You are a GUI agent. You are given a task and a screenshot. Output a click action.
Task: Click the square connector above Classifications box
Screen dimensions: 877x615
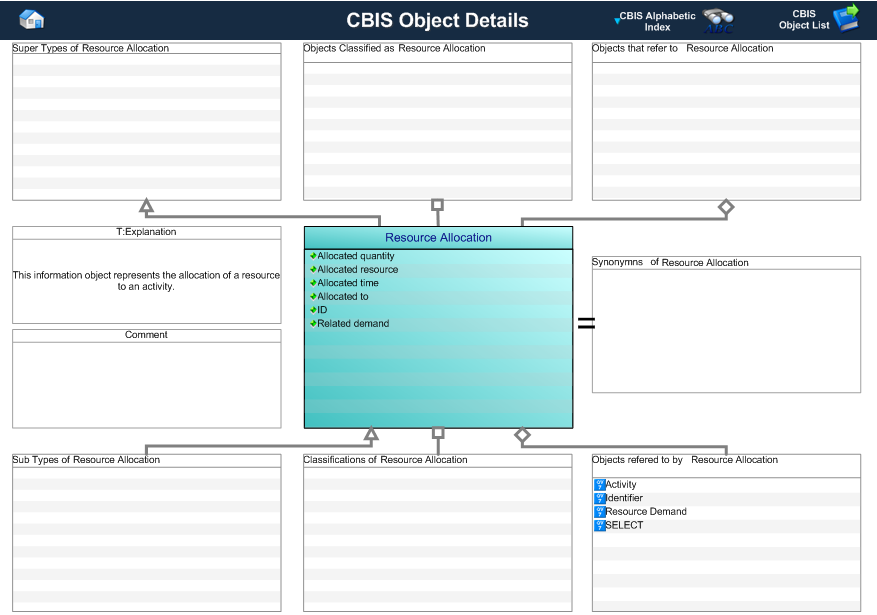pos(438,433)
